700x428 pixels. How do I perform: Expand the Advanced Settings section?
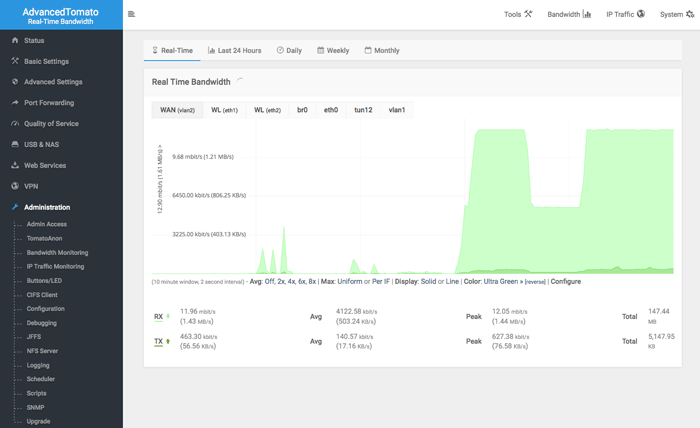tap(53, 82)
